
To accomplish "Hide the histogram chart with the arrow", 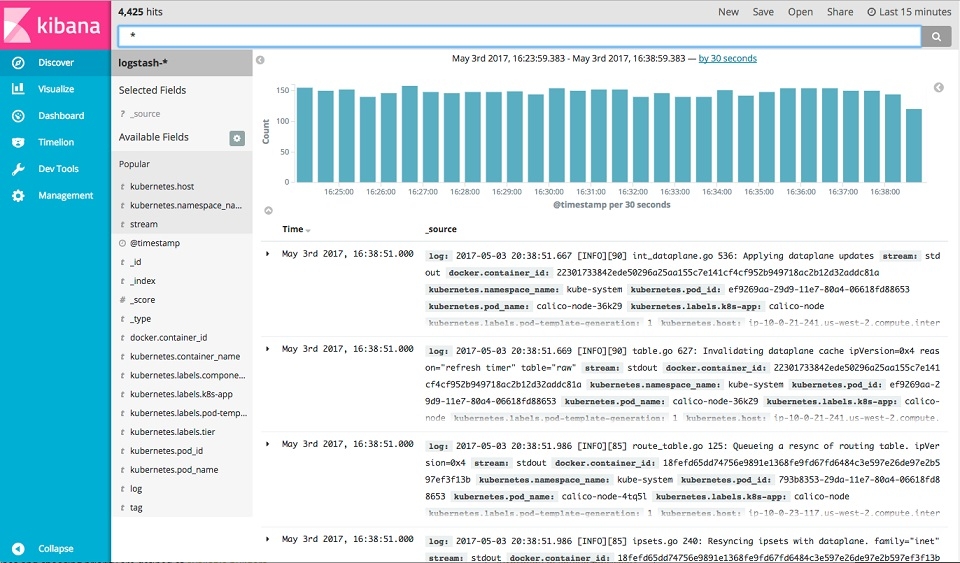I will (x=268, y=211).
